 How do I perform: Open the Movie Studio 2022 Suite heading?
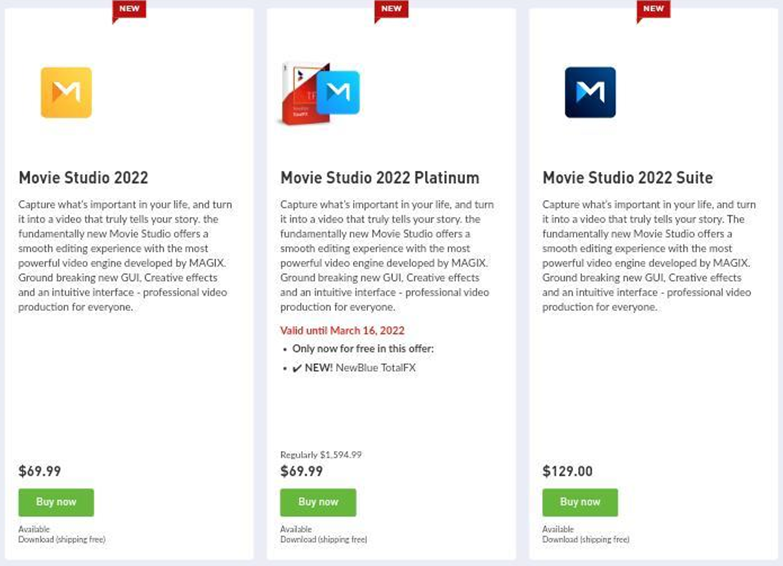coord(628,178)
